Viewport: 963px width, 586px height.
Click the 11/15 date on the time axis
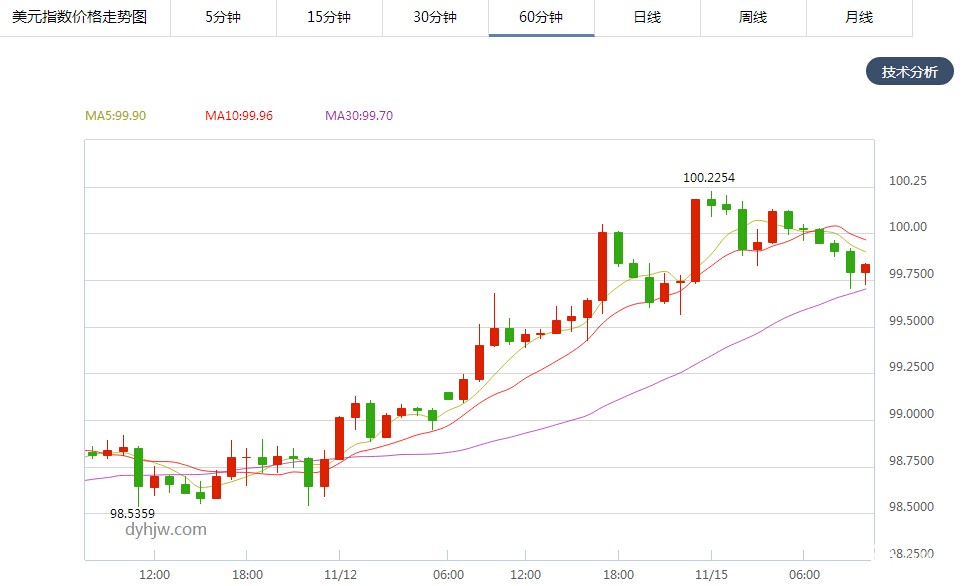click(x=711, y=575)
